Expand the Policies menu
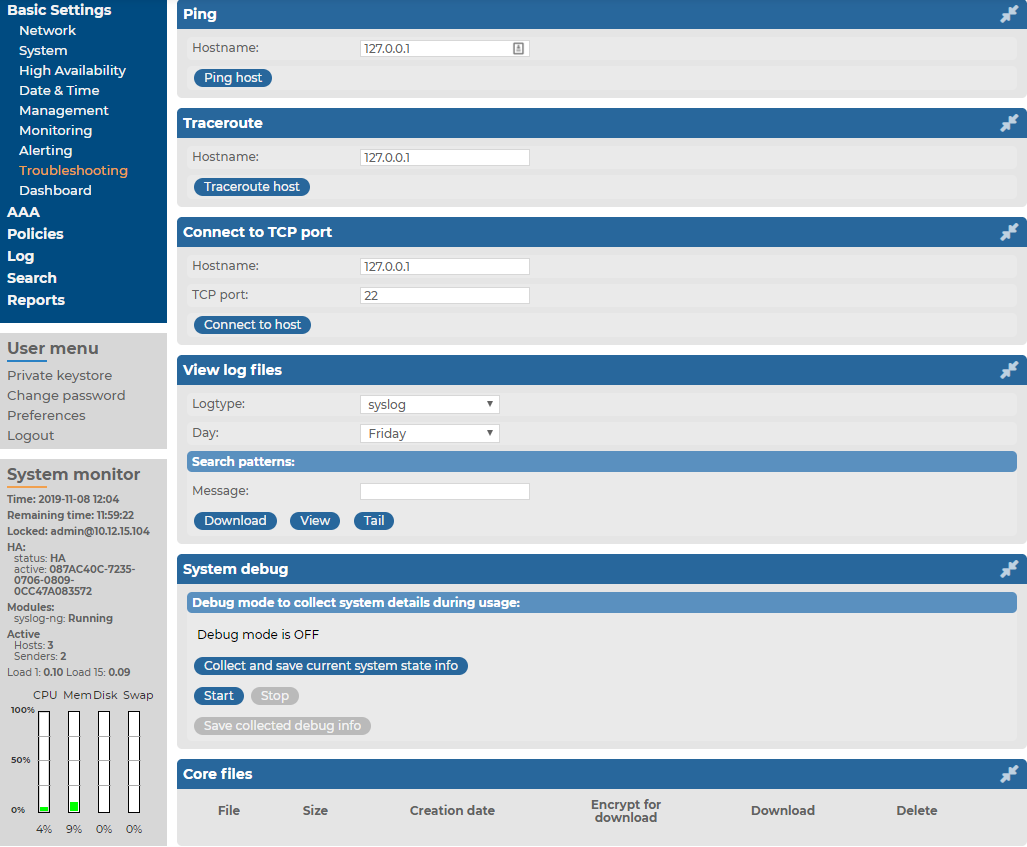 click(35, 234)
